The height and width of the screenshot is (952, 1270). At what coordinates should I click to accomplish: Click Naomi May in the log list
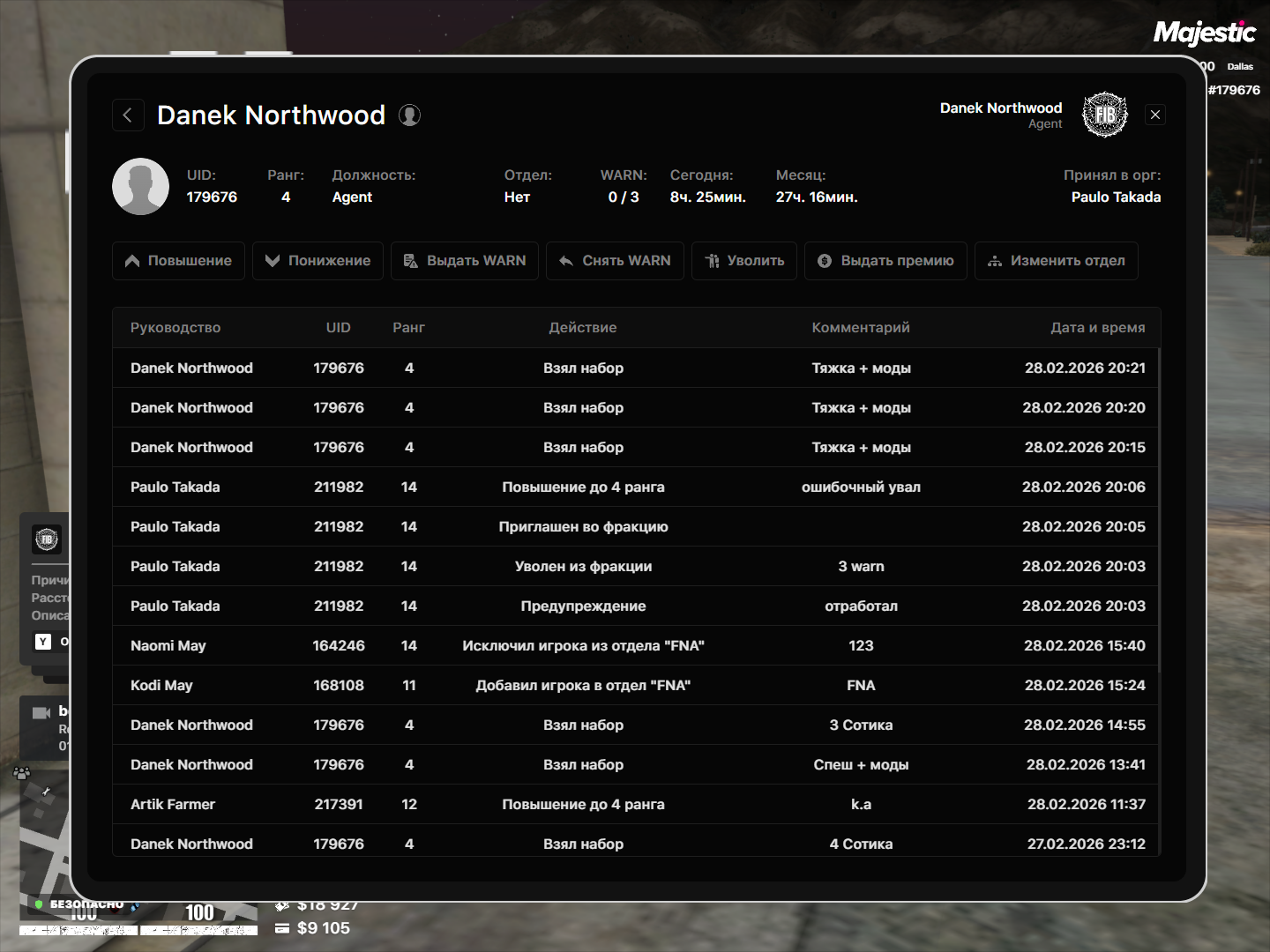(x=168, y=645)
